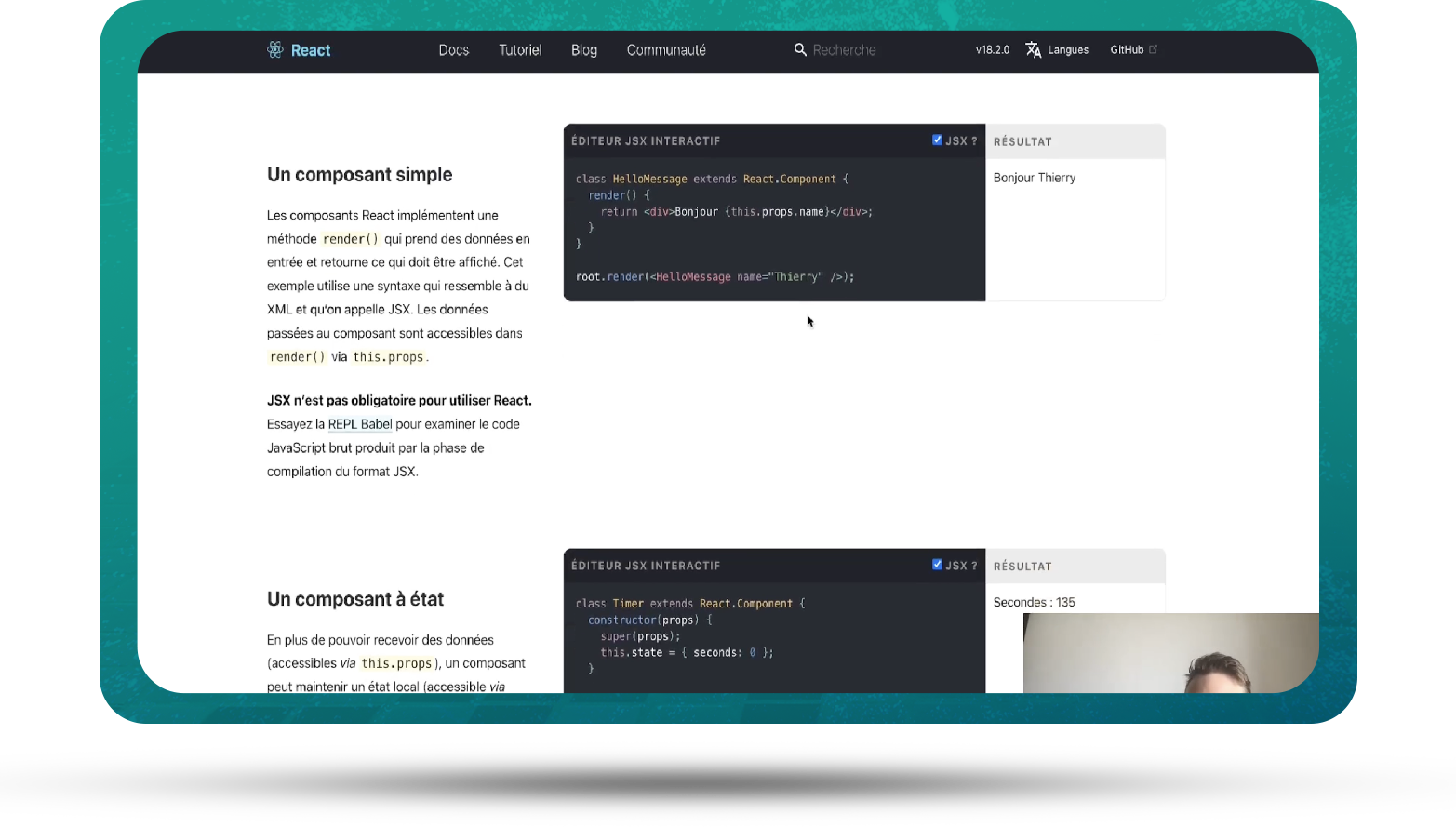Click inside the HelloMessage code editor
The image size is (1456, 827).
click(774, 229)
